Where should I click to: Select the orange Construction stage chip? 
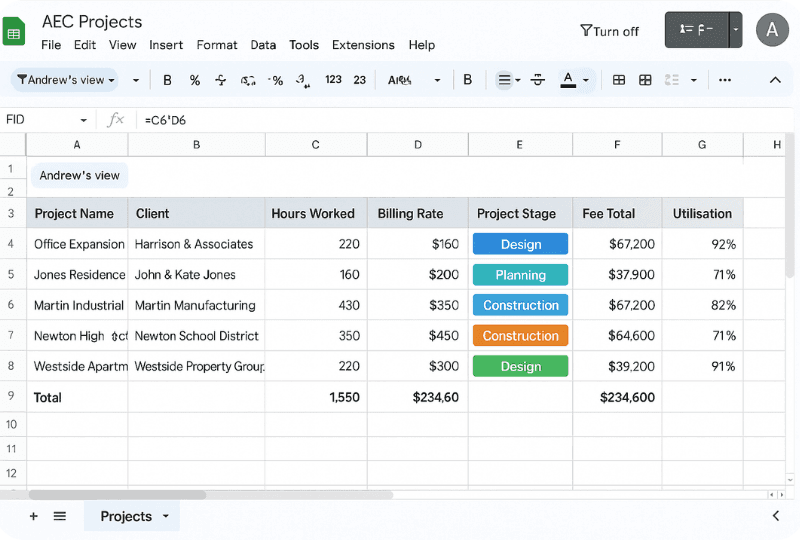click(520, 335)
